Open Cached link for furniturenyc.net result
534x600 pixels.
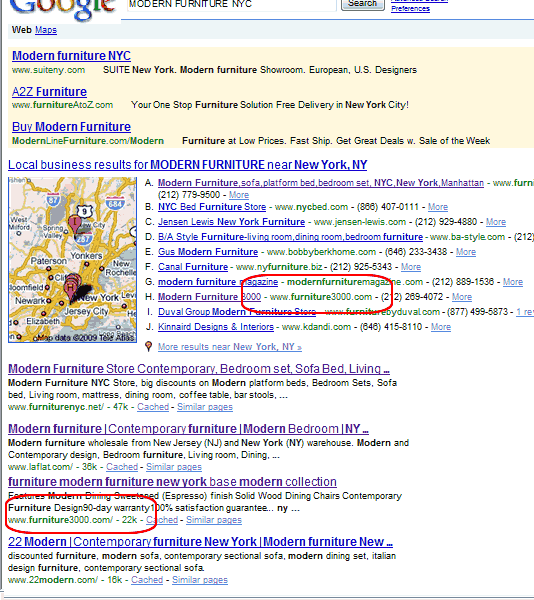coord(153,407)
